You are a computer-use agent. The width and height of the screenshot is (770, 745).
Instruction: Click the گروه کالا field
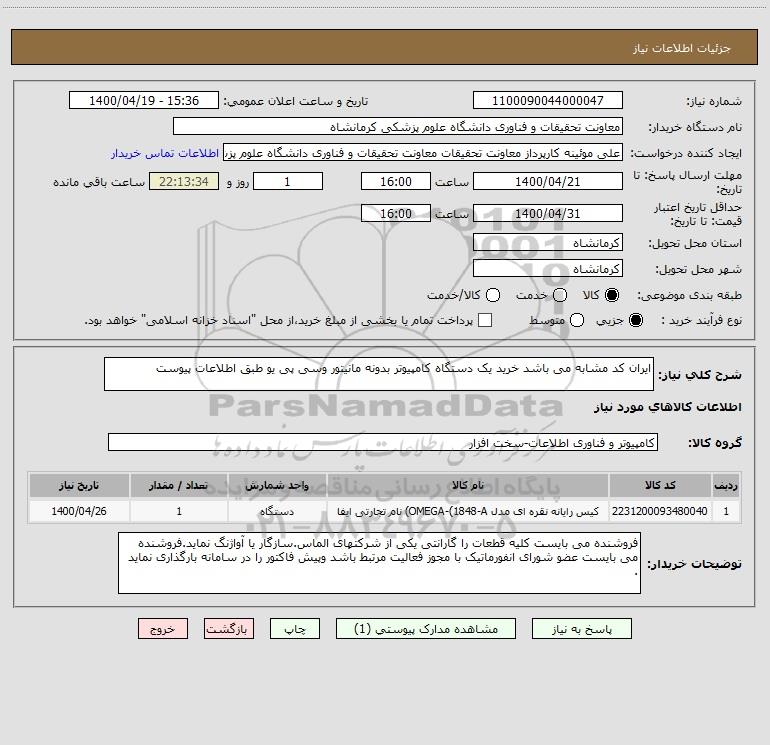point(383,442)
